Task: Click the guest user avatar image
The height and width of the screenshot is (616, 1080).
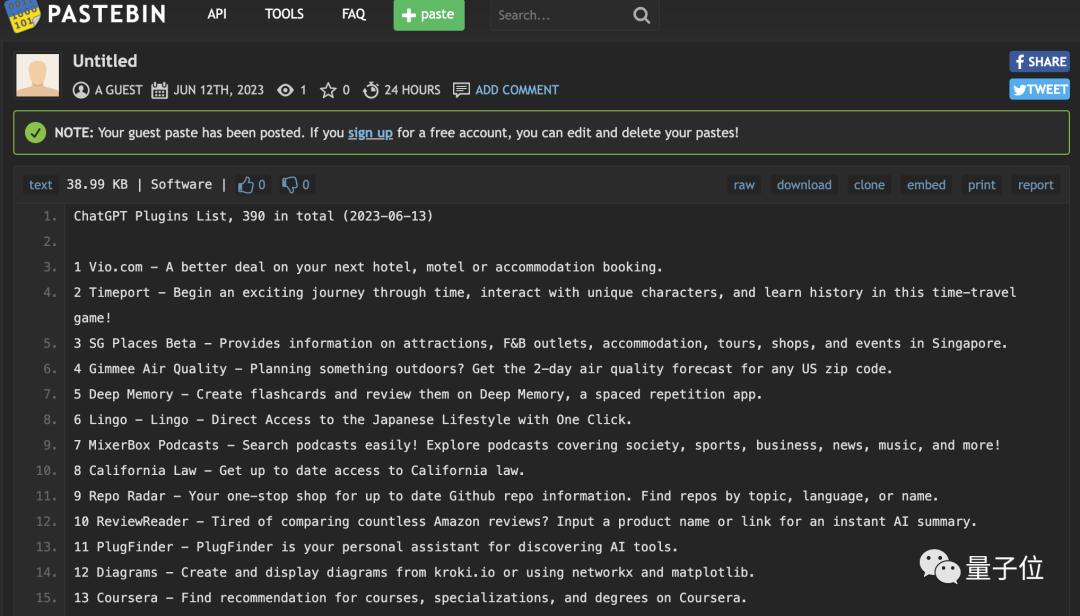Action: tap(38, 76)
